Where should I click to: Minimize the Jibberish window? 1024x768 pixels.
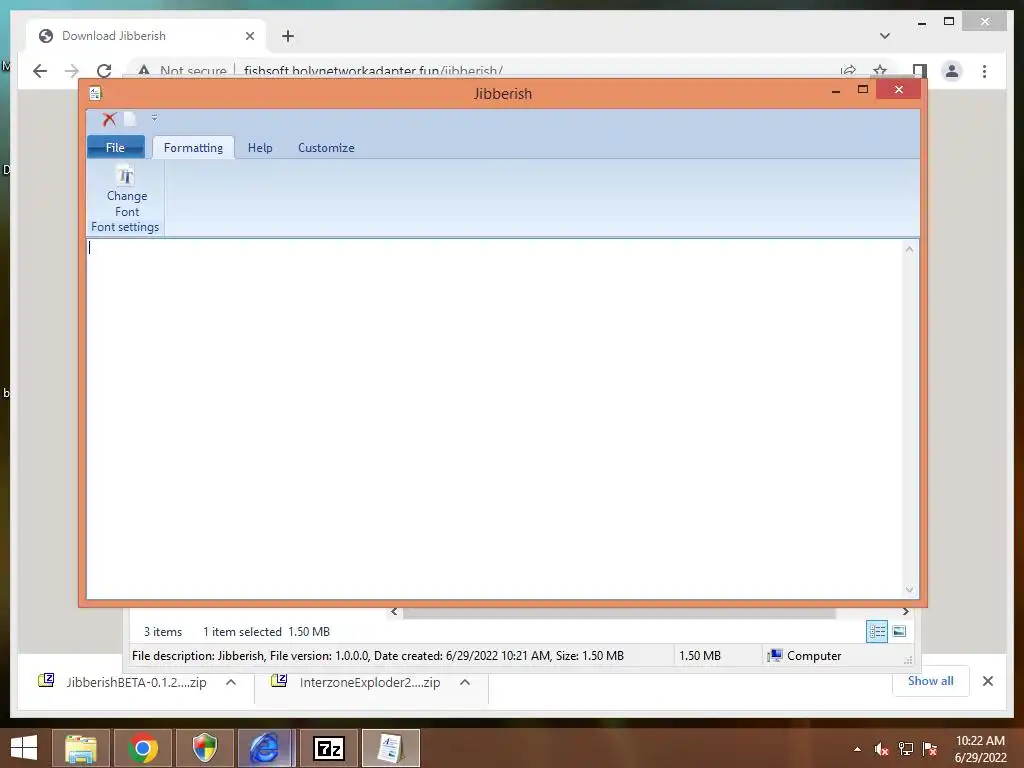(836, 90)
